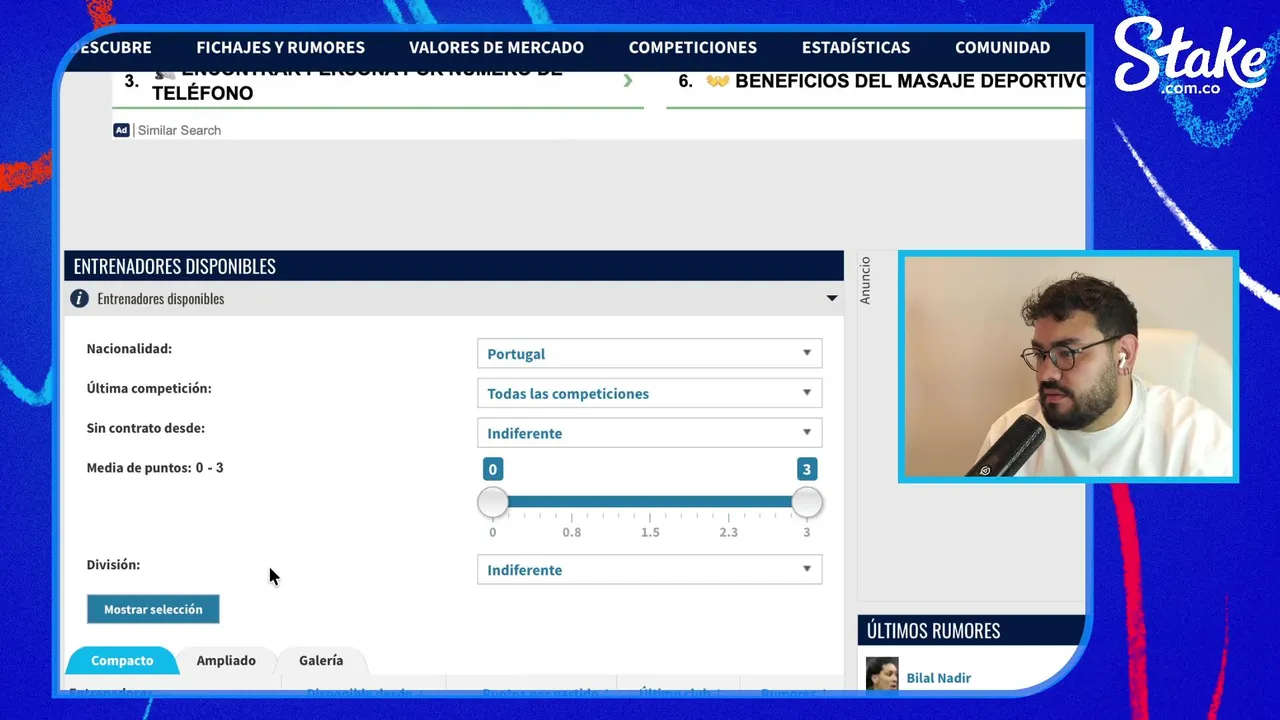Click the Media de puntos: 0 - 3 label

point(155,468)
